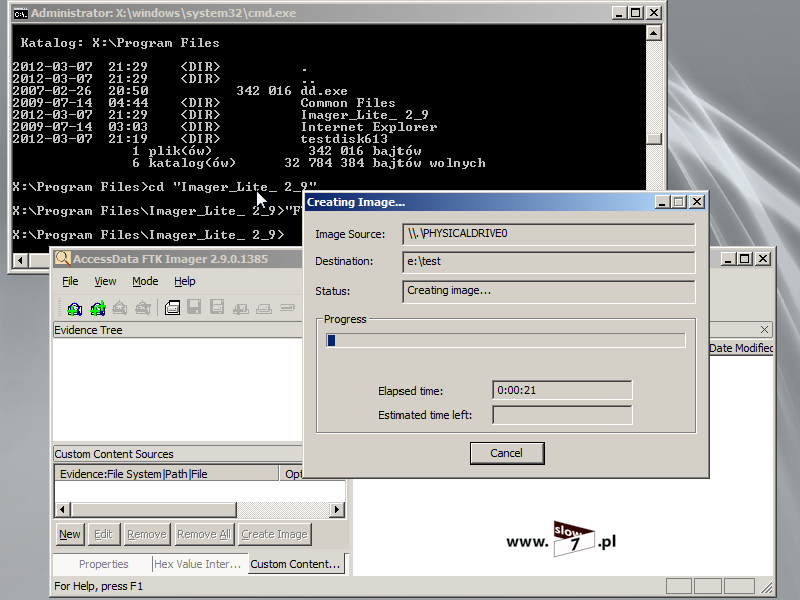The width and height of the screenshot is (800, 600).
Task: Click the Create Custom Content Image toolbar icon
Action: (264, 308)
